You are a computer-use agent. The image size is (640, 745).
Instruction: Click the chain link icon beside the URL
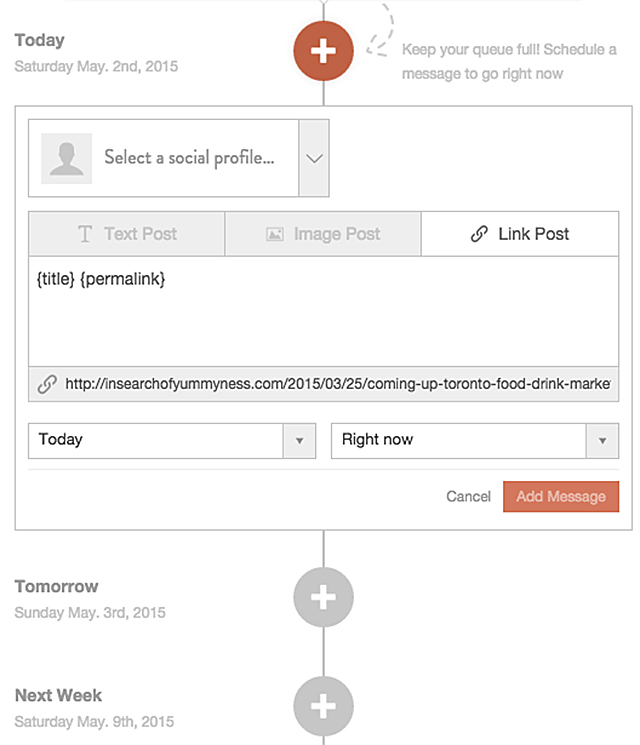pyautogui.click(x=47, y=384)
